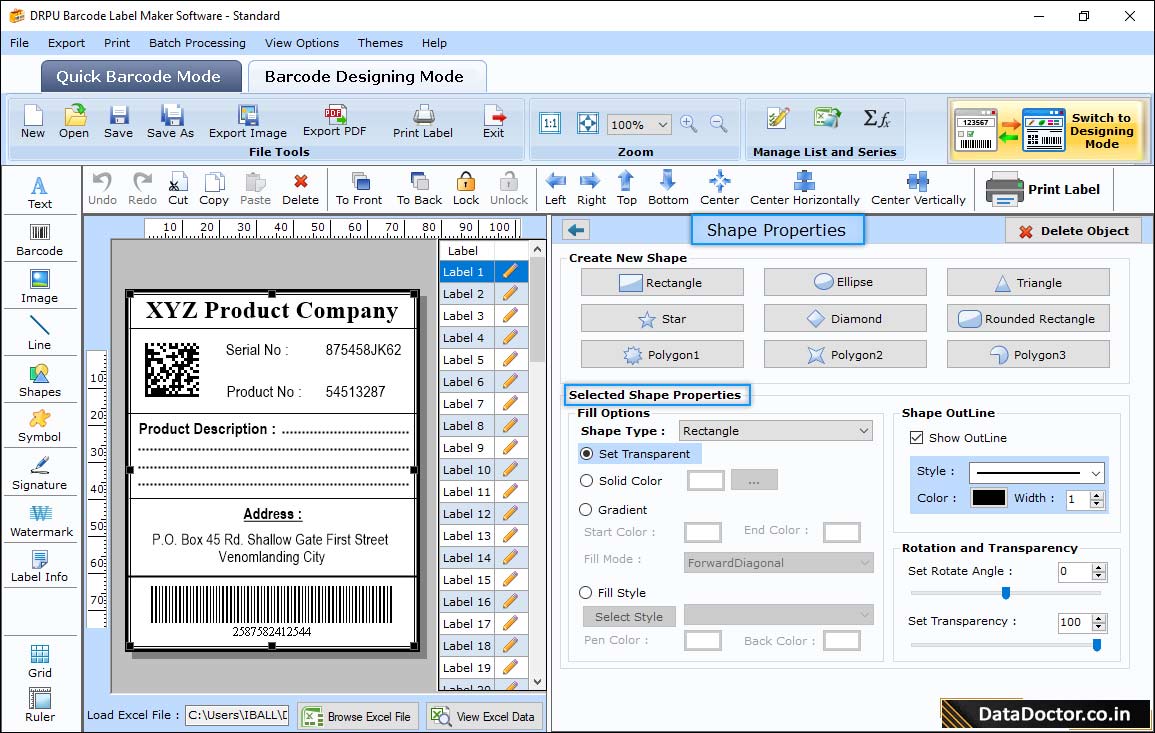Image resolution: width=1155 pixels, height=733 pixels.
Task: Open the Batch Processing menu
Action: (x=197, y=43)
